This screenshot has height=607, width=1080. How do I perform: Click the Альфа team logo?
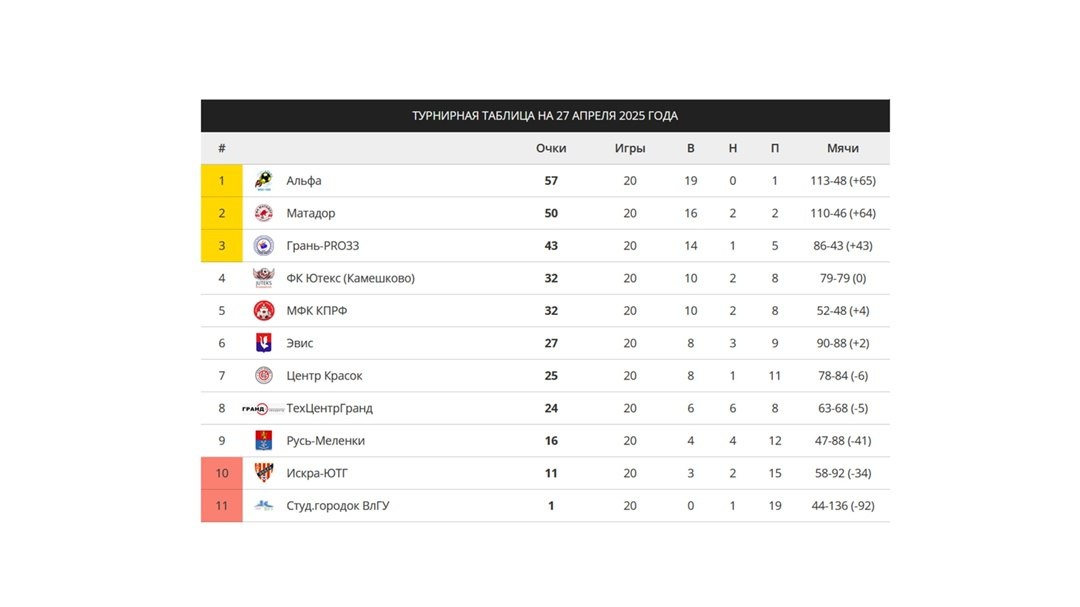(x=263, y=181)
